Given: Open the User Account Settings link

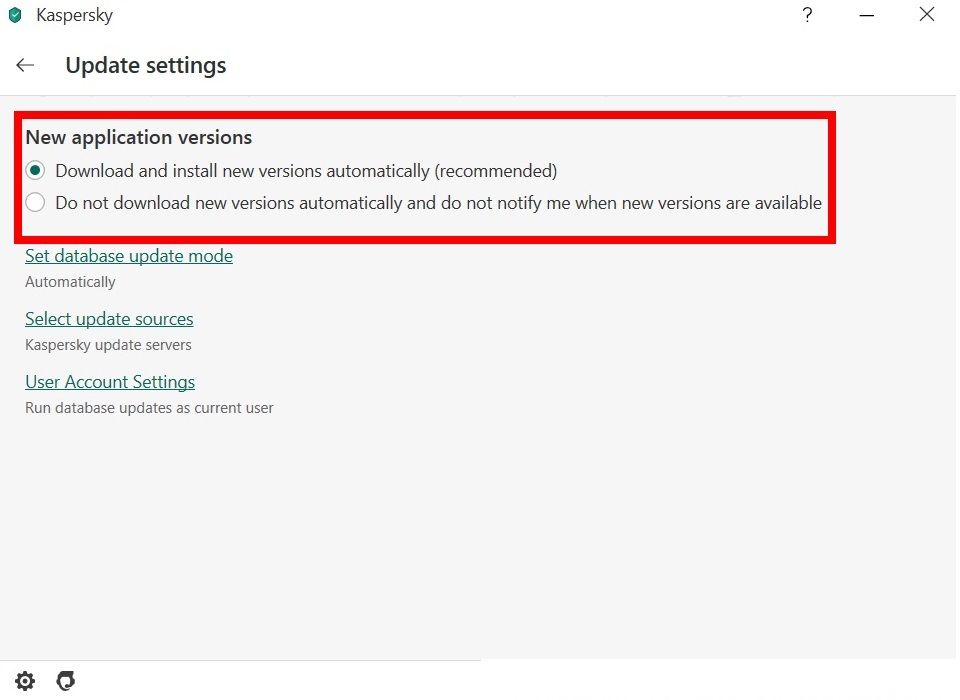Looking at the screenshot, I should (x=110, y=382).
